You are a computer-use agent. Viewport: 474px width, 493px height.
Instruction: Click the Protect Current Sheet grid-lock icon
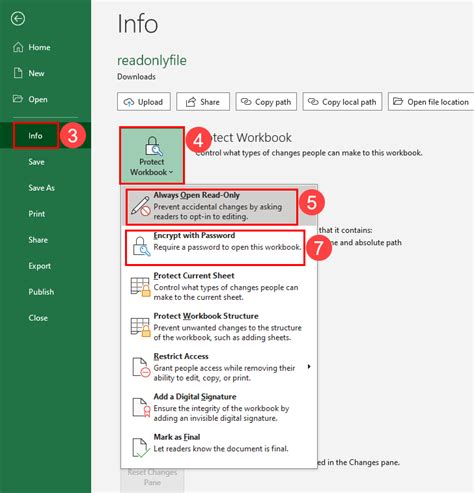(x=140, y=287)
